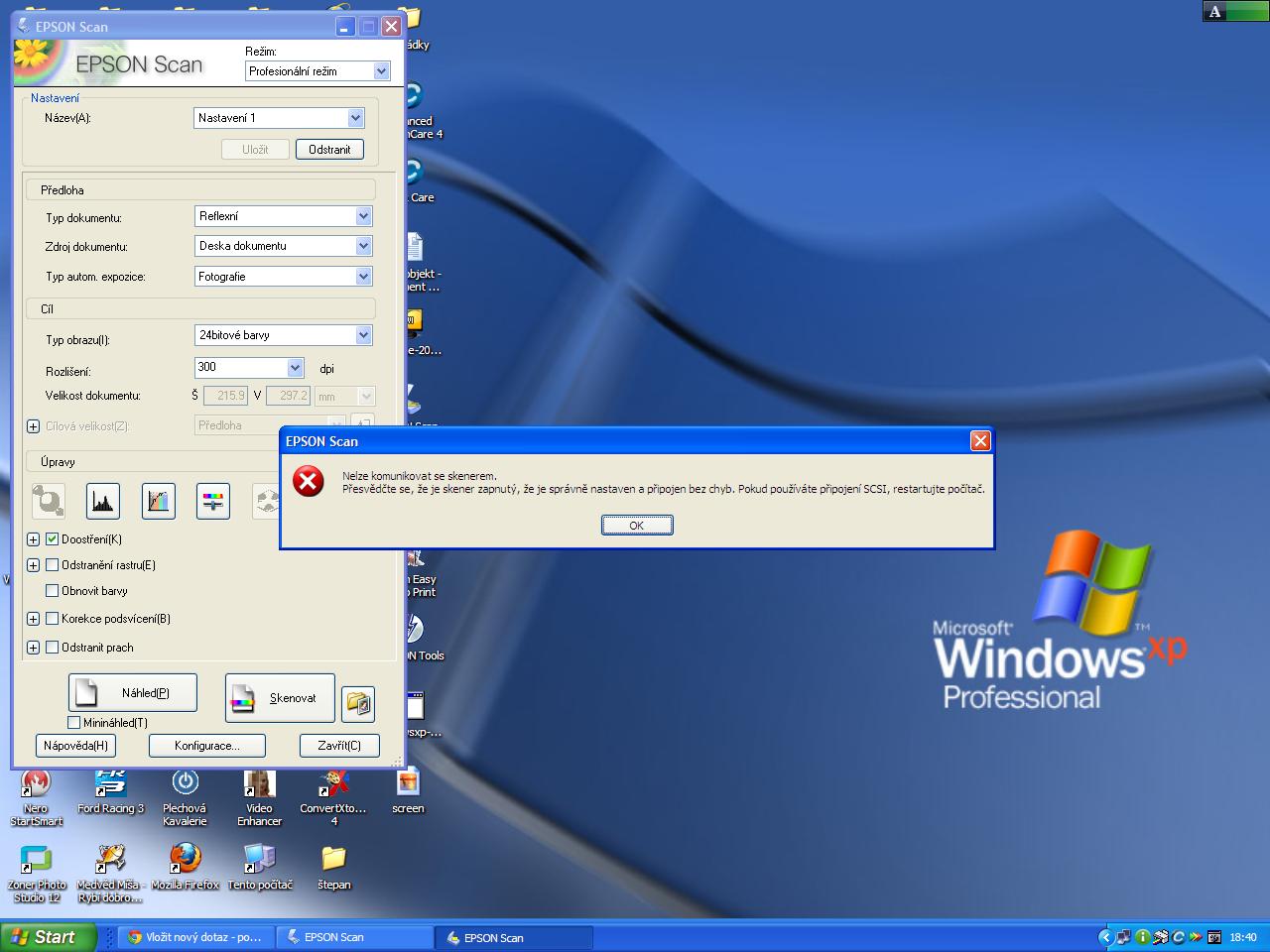Click the language bar A indicator
Image resolution: width=1270 pixels, height=952 pixels.
point(1215,12)
